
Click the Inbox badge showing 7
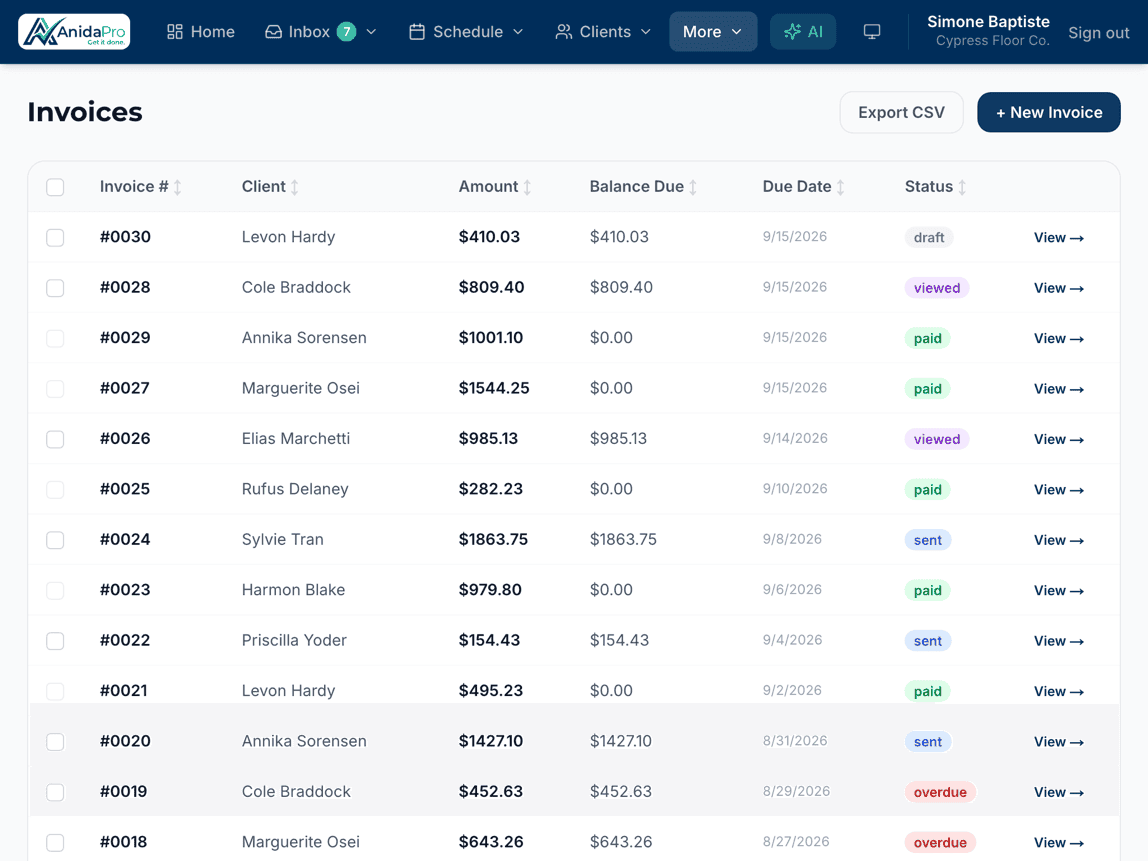click(x=346, y=31)
